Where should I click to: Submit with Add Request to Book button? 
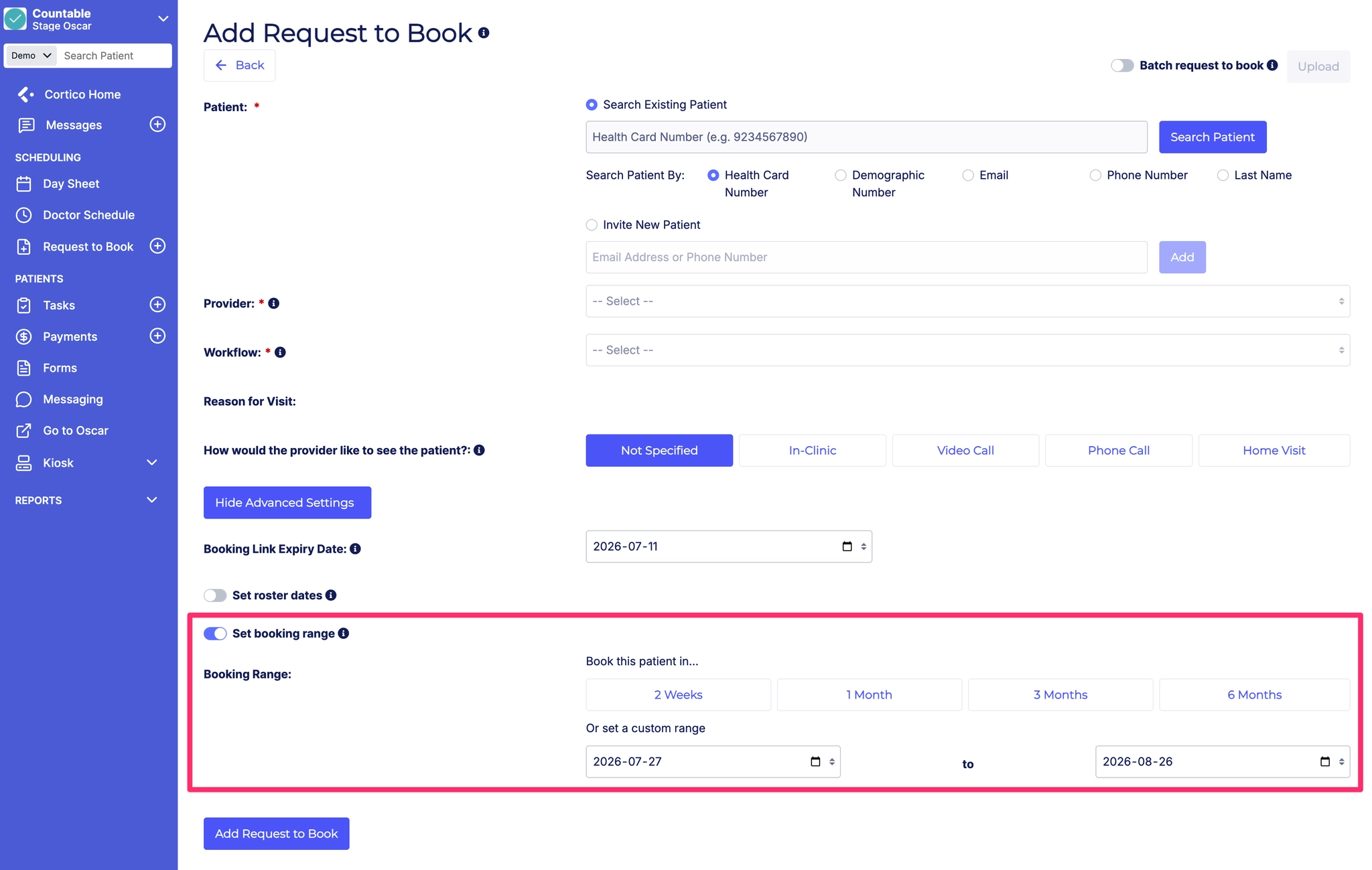[x=277, y=834]
